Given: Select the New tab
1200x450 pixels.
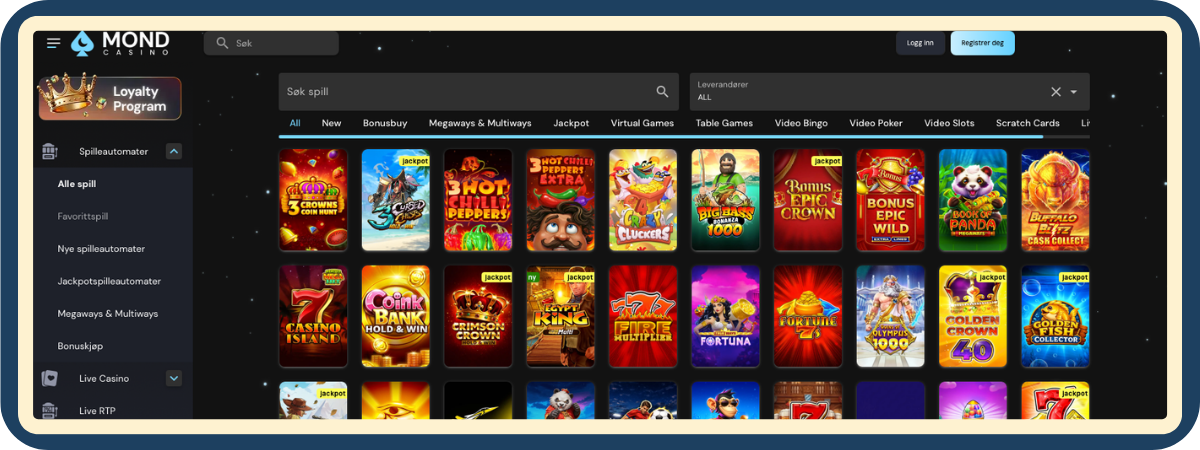Looking at the screenshot, I should [331, 123].
